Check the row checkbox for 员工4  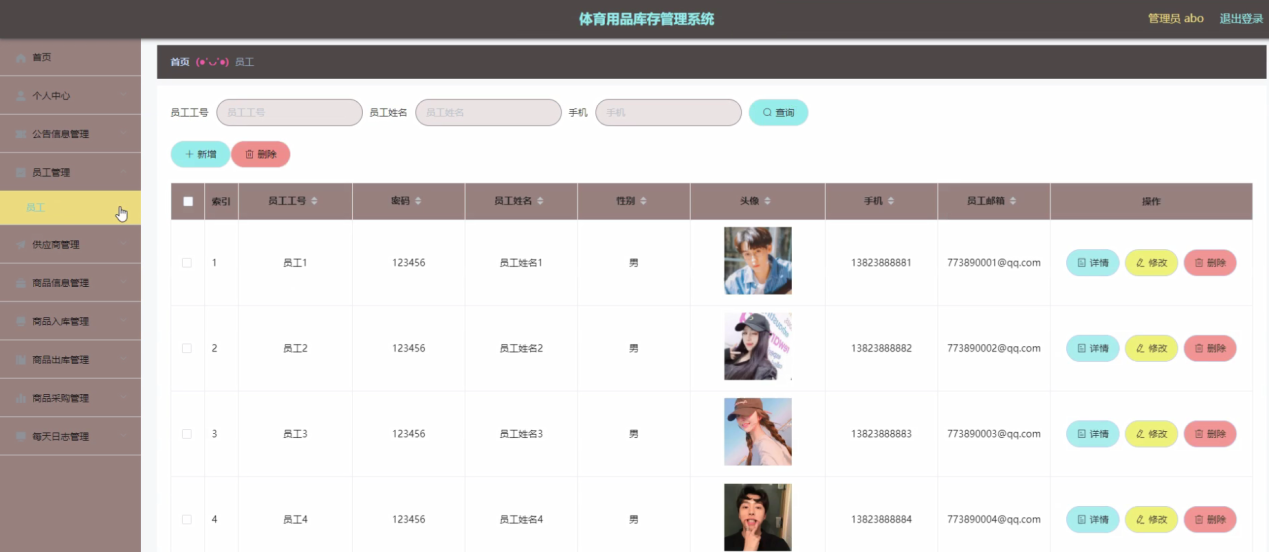[x=187, y=520]
